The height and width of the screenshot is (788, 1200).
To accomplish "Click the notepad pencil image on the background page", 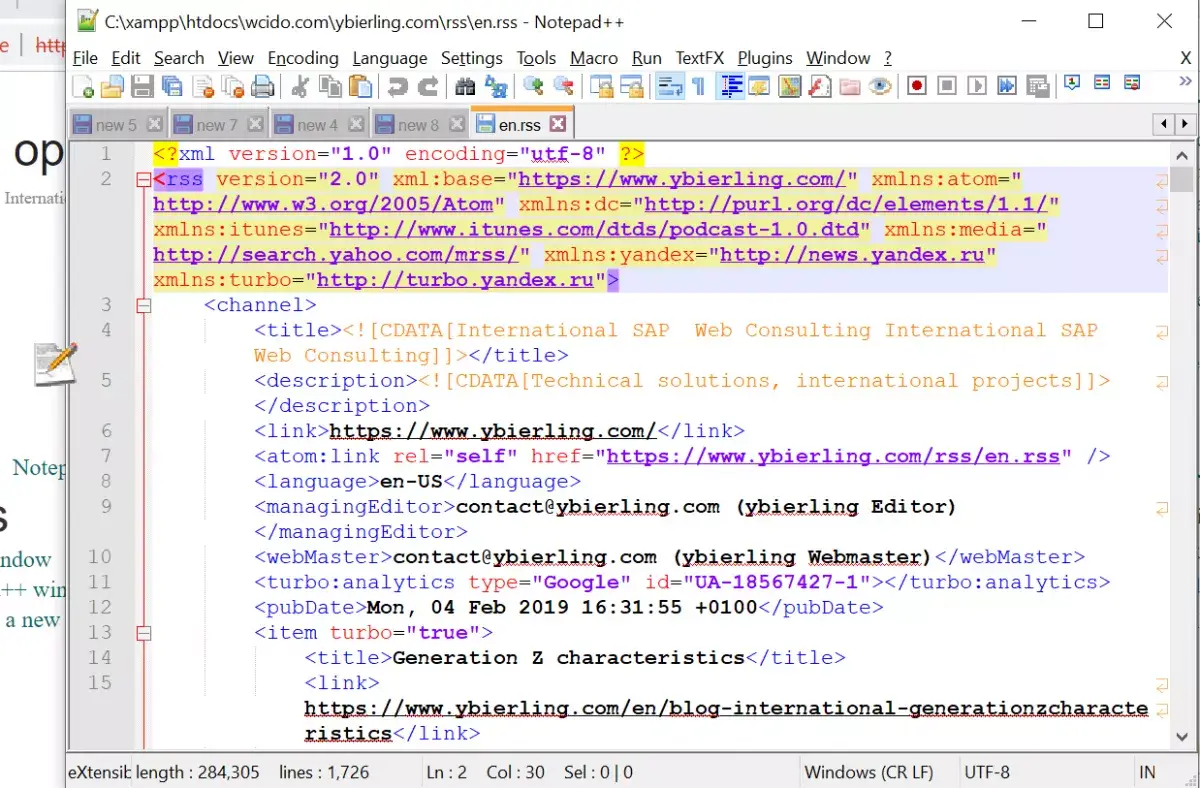I will pos(54,364).
